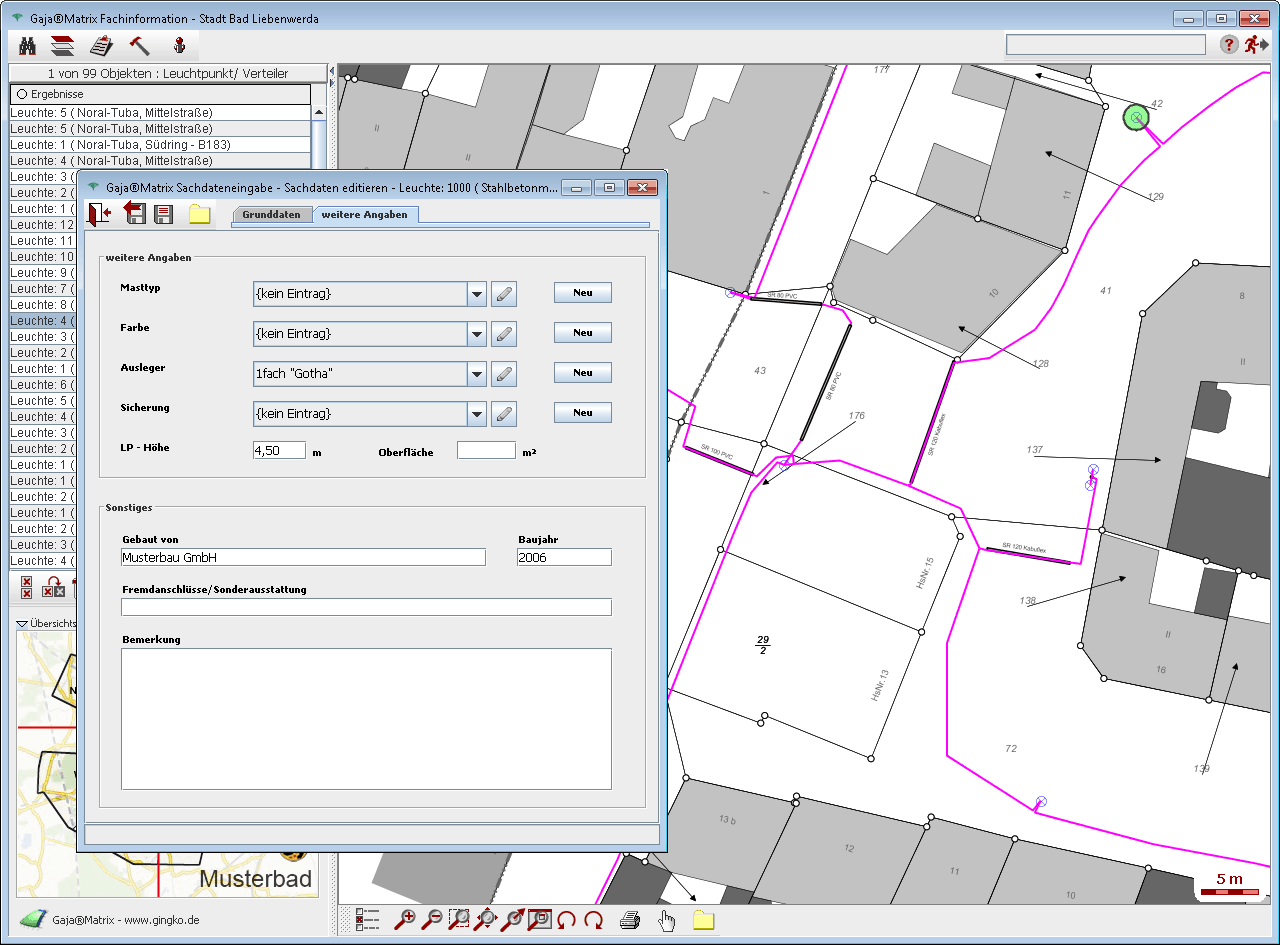This screenshot has height=945, width=1280.
Task: Click the zoom out magnifier
Action: (432, 920)
